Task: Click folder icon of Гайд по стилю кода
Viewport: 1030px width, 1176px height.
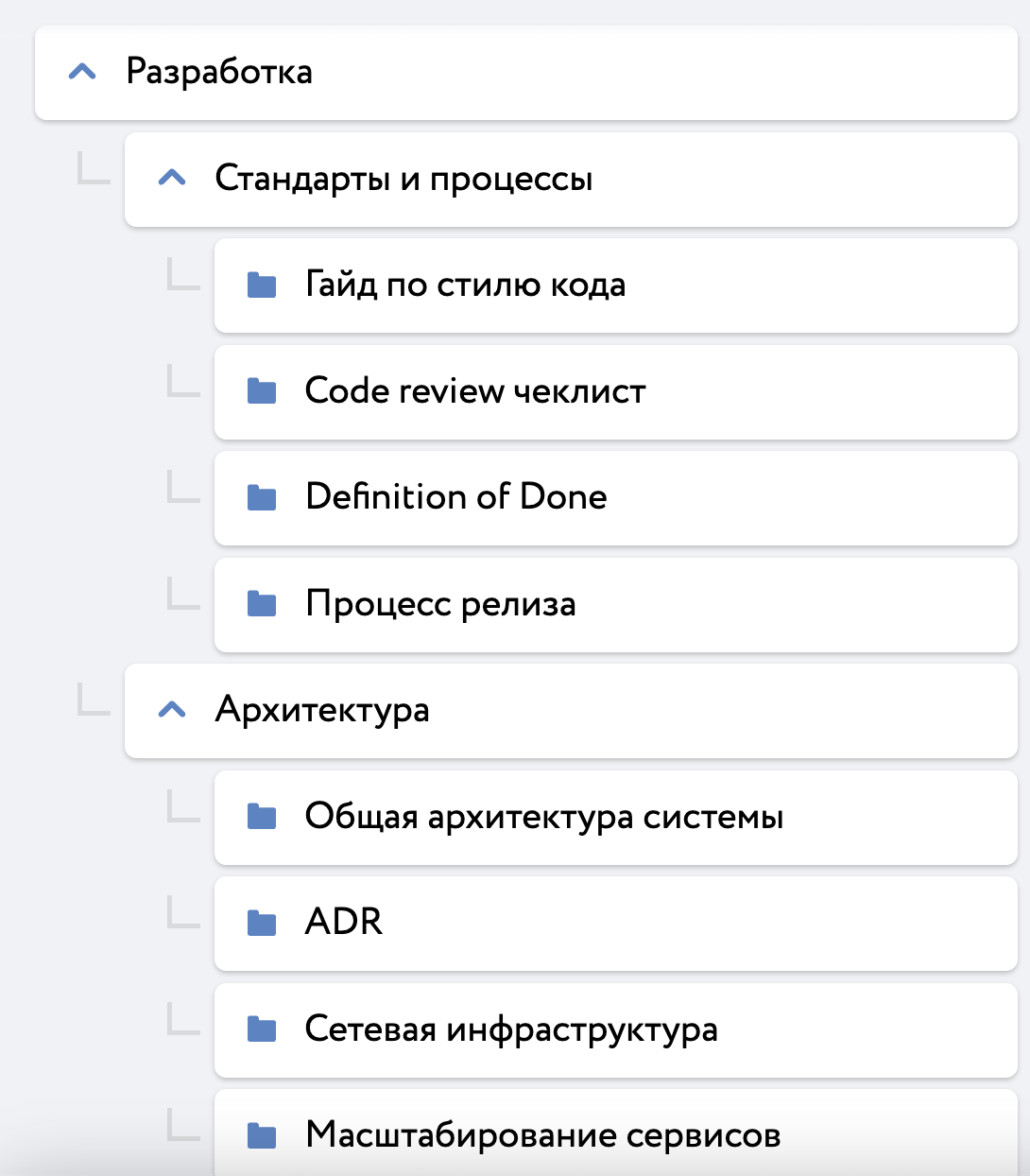Action: pos(262,285)
